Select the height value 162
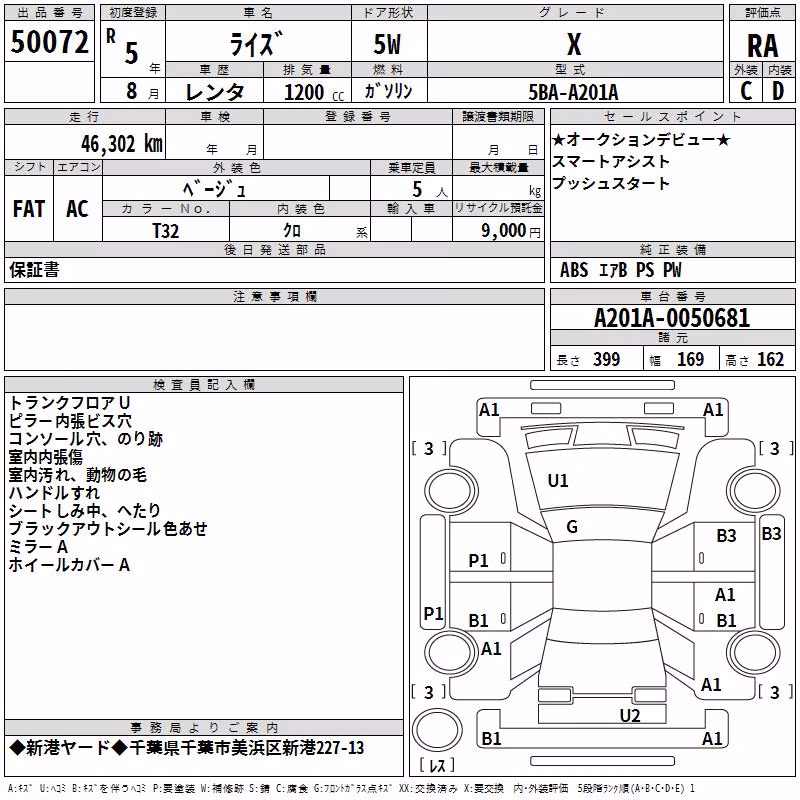Screen dimensions: 800x800 [x=770, y=359]
